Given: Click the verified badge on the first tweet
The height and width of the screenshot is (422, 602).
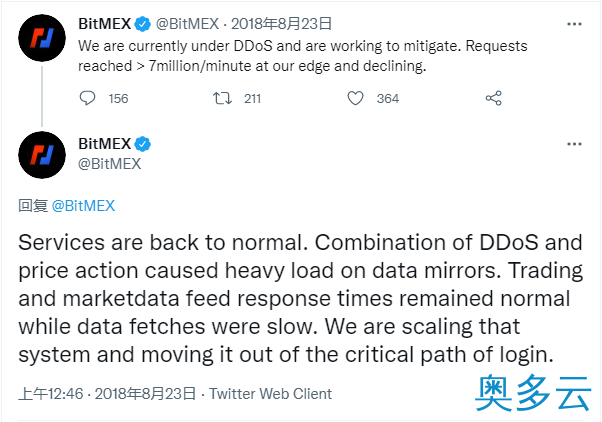Looking at the screenshot, I should click(143, 24).
